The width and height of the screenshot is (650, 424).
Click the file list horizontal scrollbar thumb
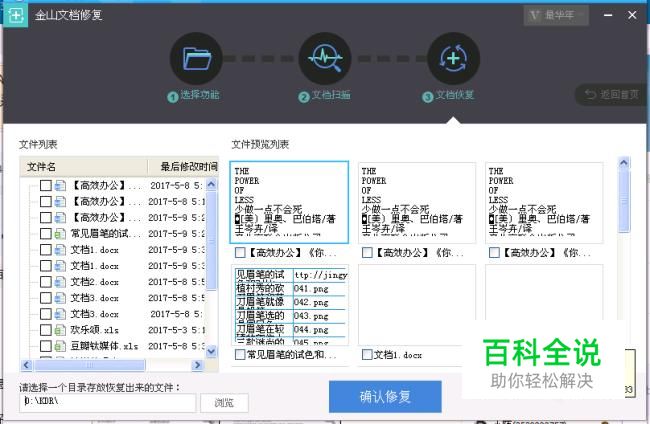90,365
